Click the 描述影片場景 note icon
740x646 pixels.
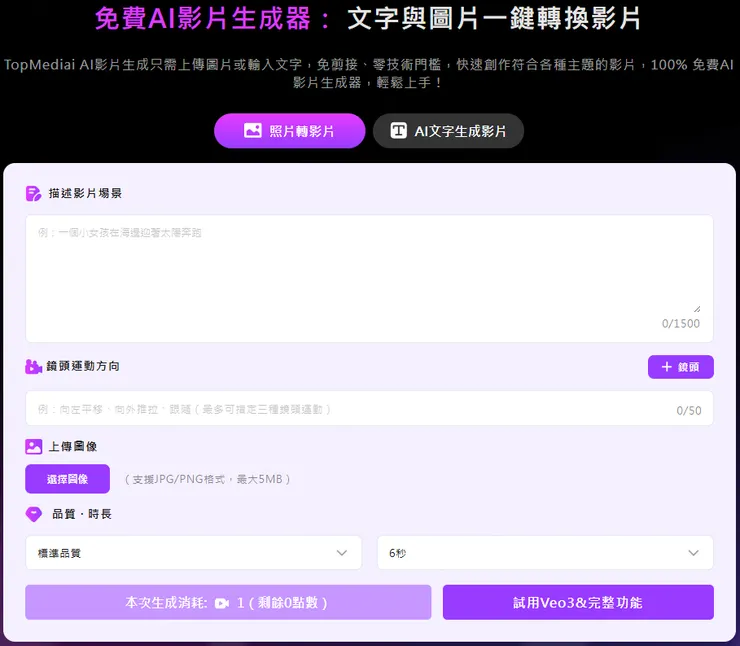coord(34,193)
